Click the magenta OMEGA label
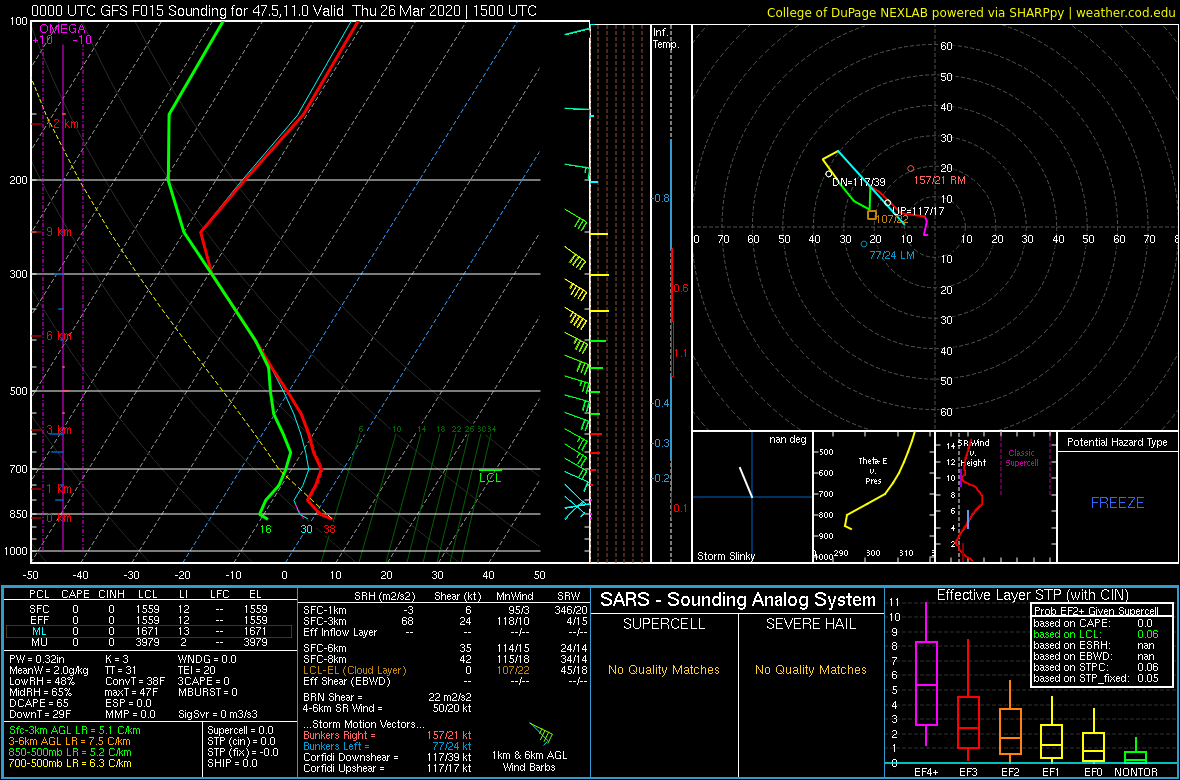 point(62,29)
